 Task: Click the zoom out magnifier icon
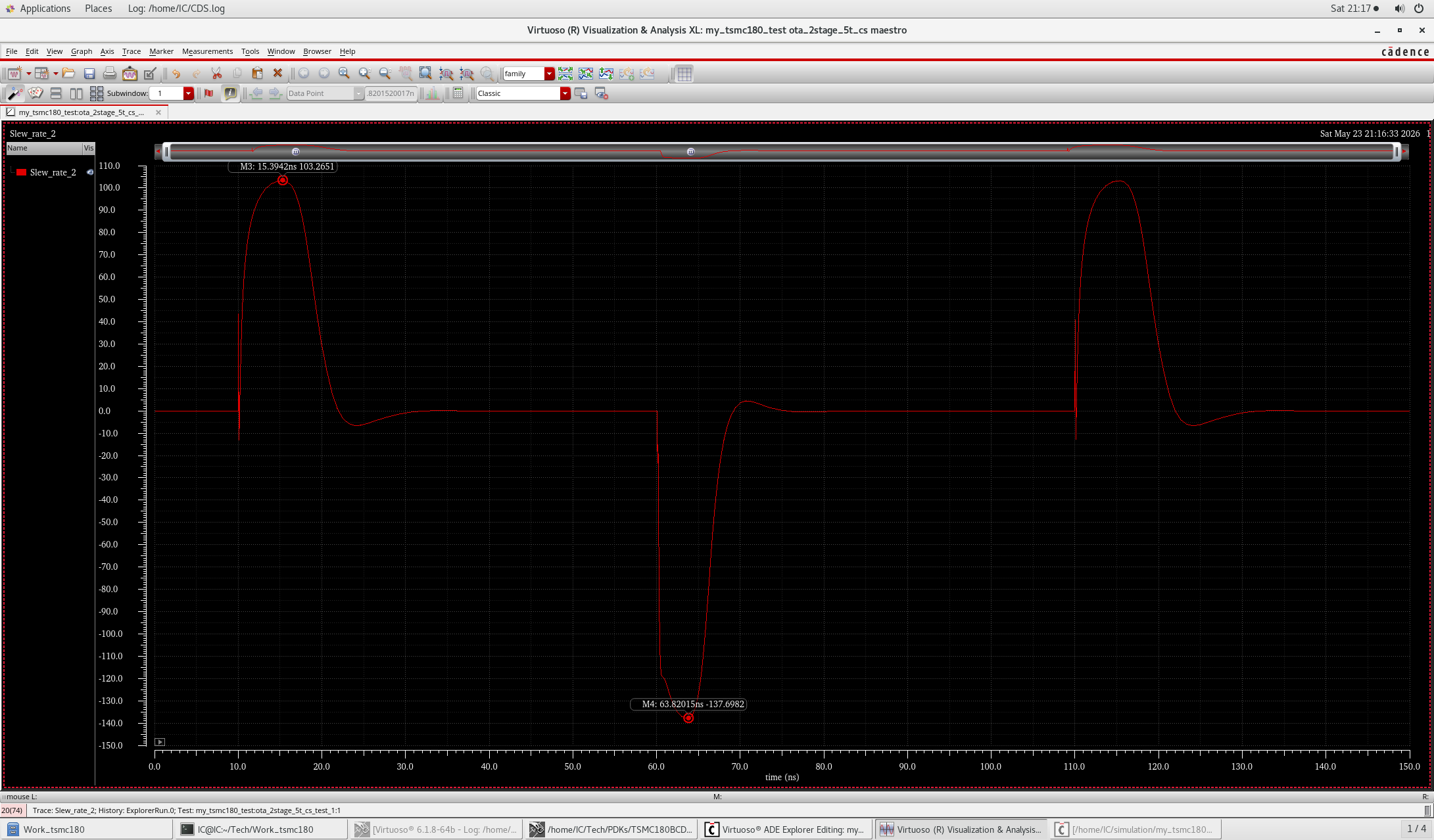(385, 74)
